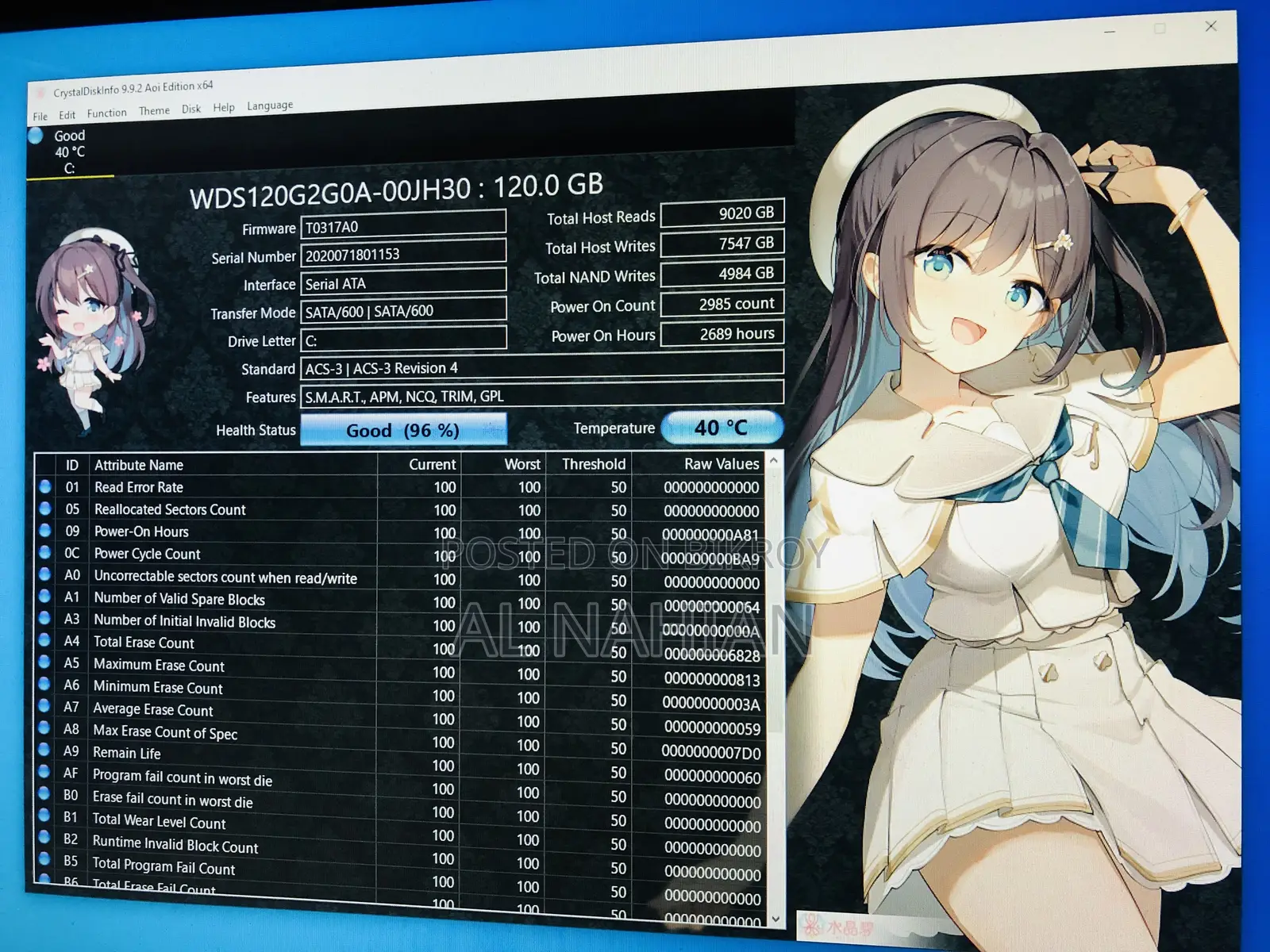Viewport: 1270px width, 952px height.
Task: Open the Help menu
Action: coord(224,107)
